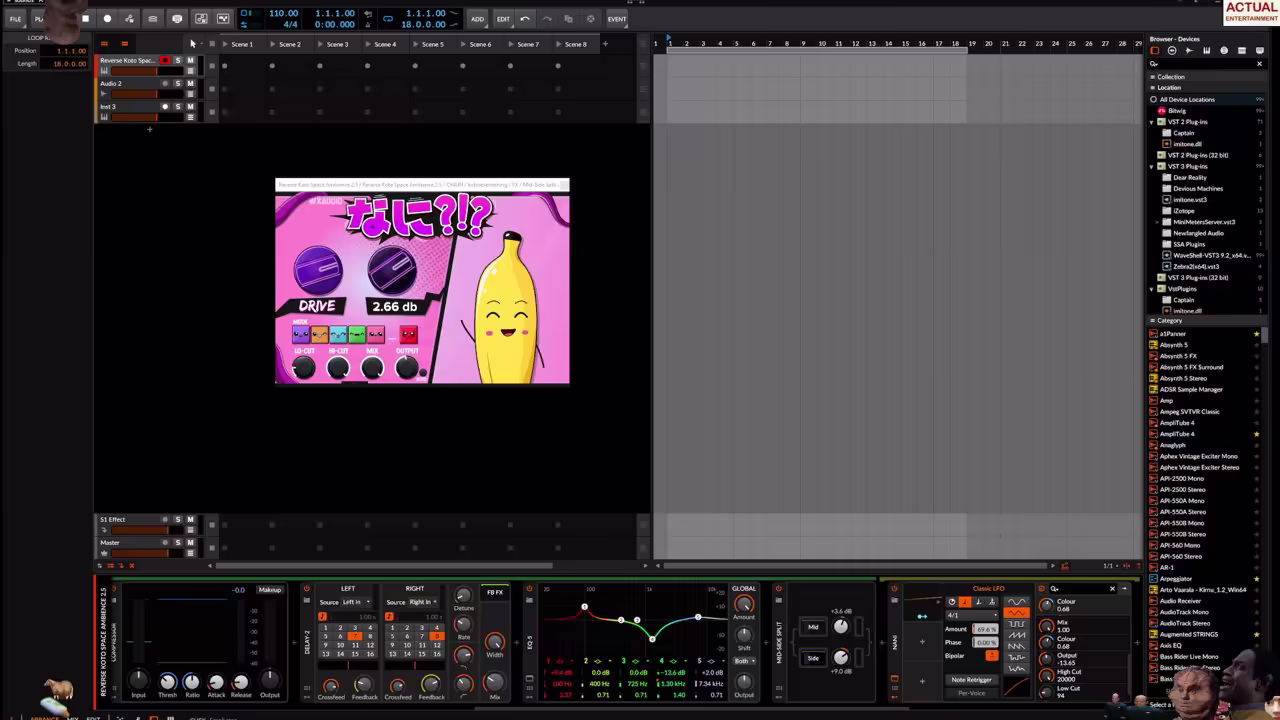Viewport: 1280px width, 720px height.
Task: Select Amp device in category list
Action: tap(1166, 401)
